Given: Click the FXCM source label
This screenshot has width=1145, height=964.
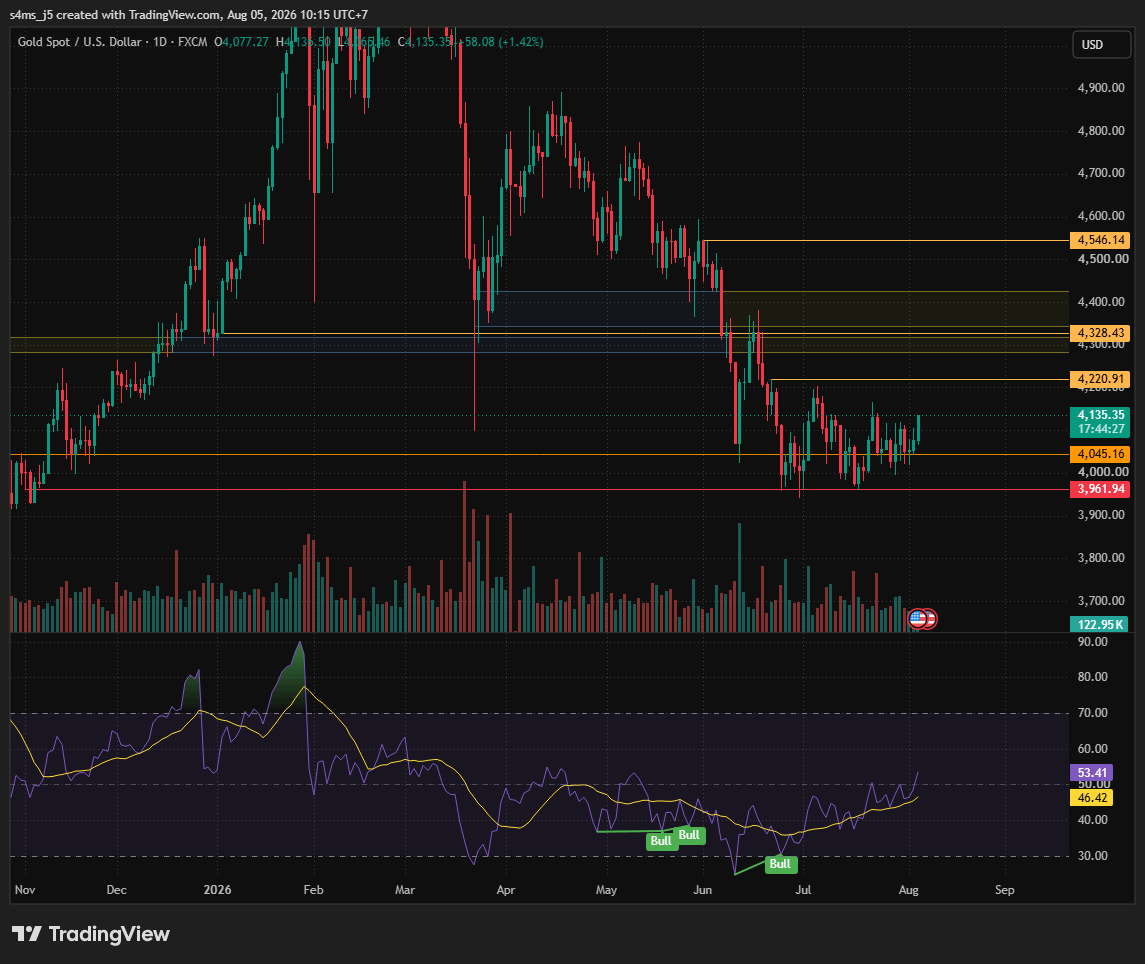Looking at the screenshot, I should [193, 42].
